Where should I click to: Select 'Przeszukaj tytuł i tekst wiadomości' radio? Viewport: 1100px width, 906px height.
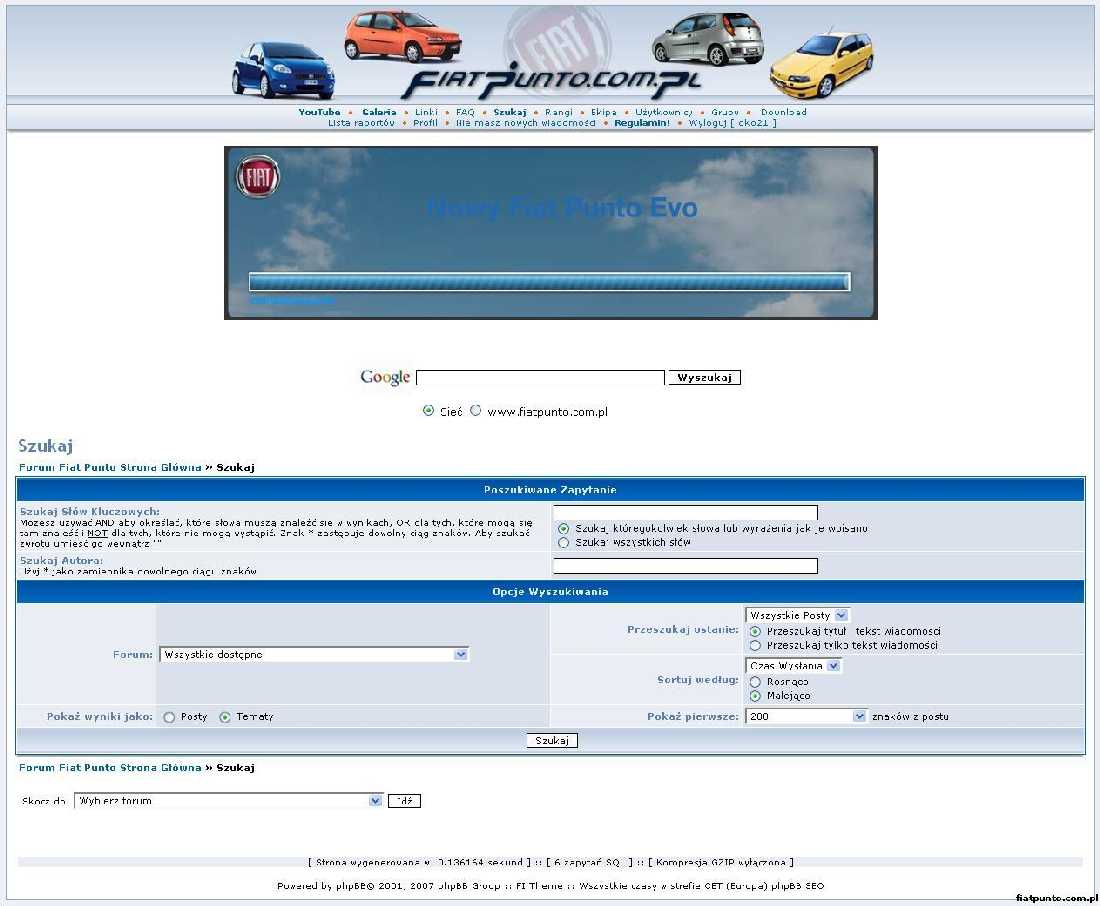pos(755,632)
